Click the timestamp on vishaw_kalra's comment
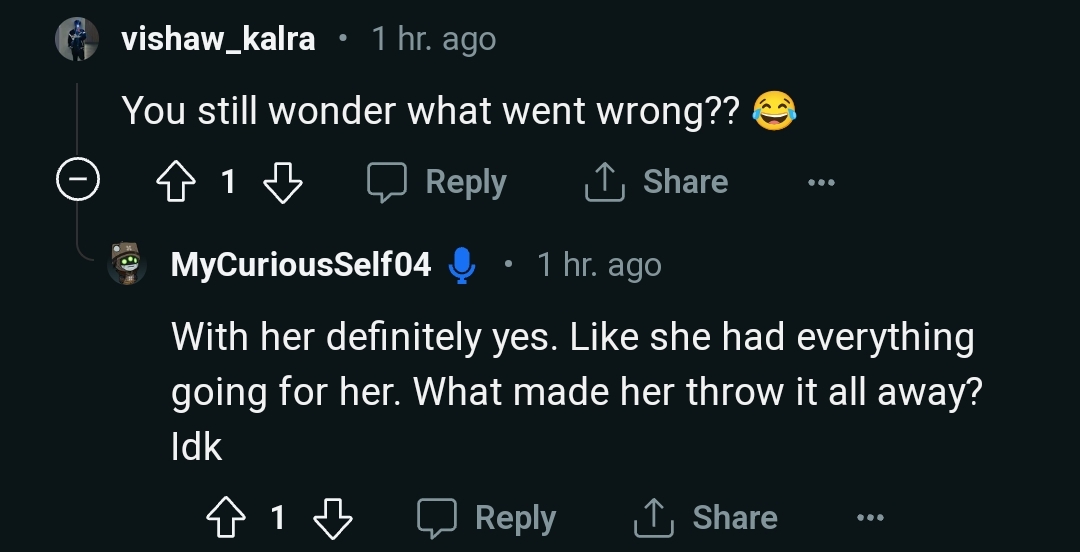1080x552 pixels. (x=433, y=40)
